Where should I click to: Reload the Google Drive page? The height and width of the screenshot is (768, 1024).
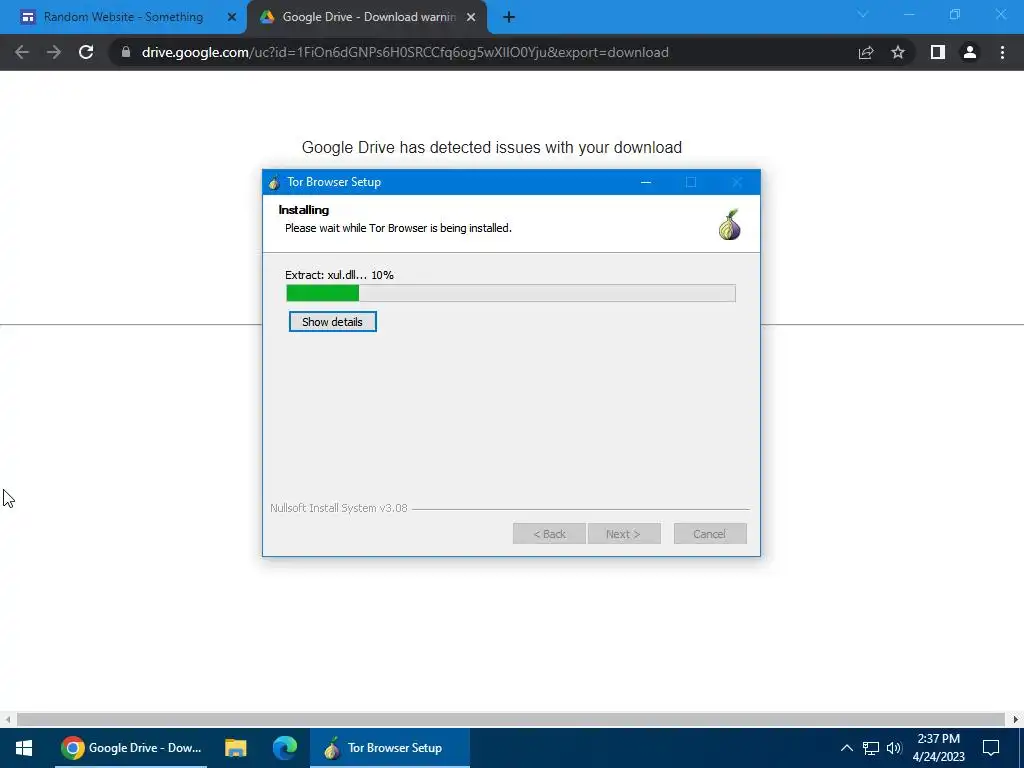86,52
